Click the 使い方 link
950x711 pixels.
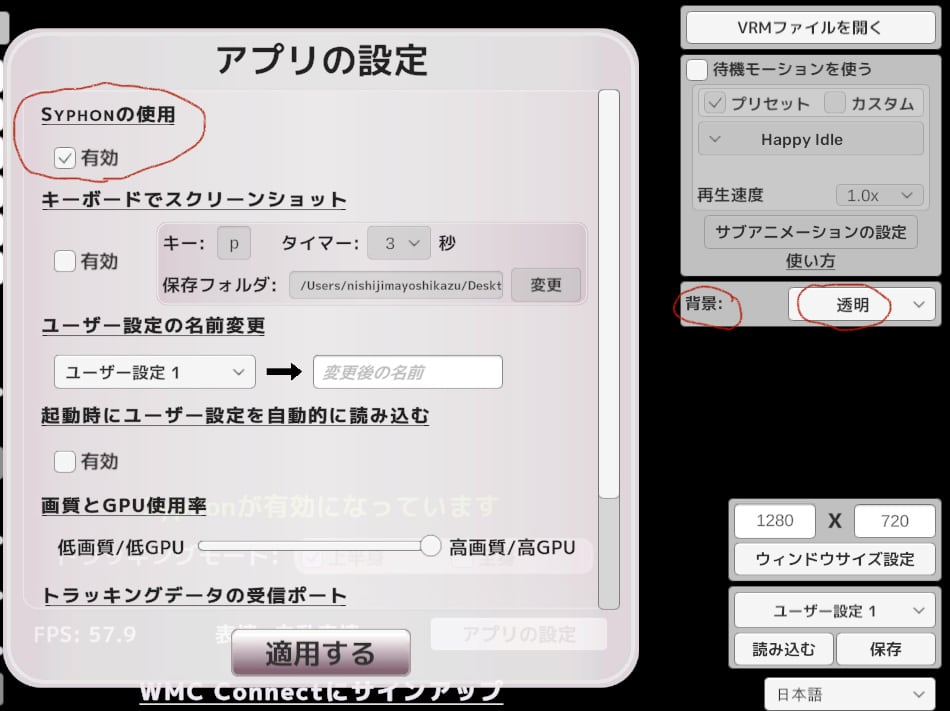coord(810,261)
